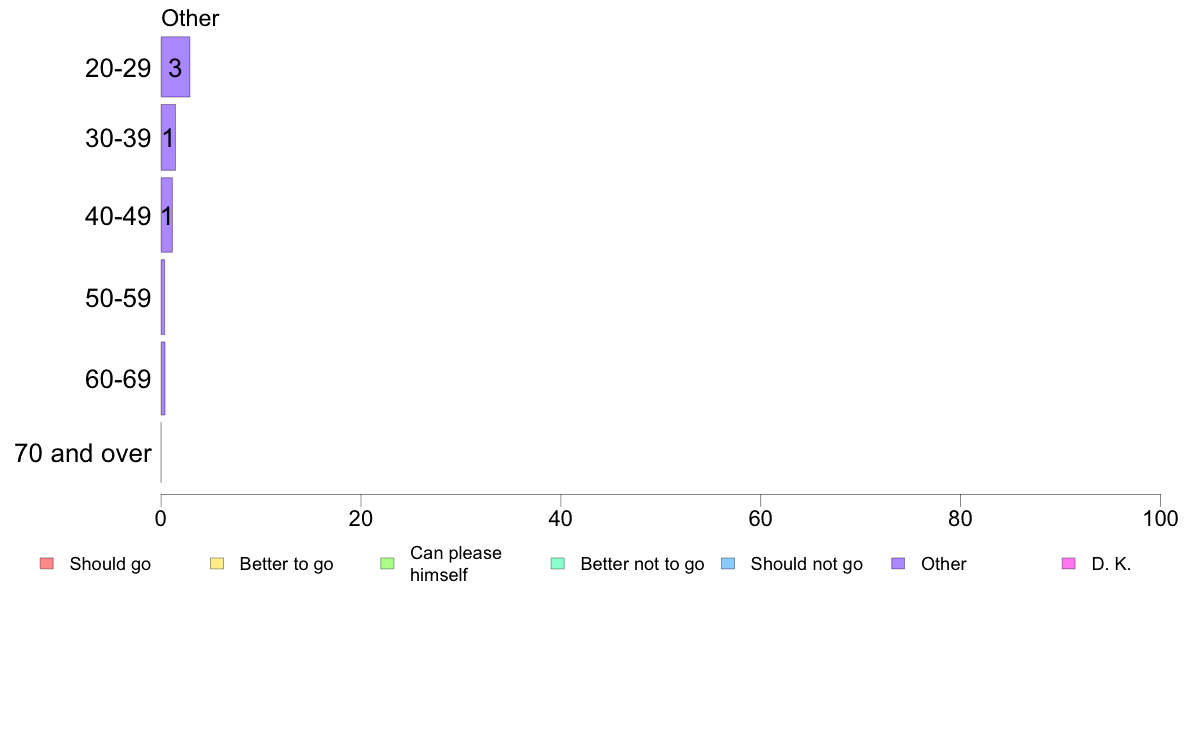Click the thin 60-69 bar
1188x736 pixels.
click(163, 378)
